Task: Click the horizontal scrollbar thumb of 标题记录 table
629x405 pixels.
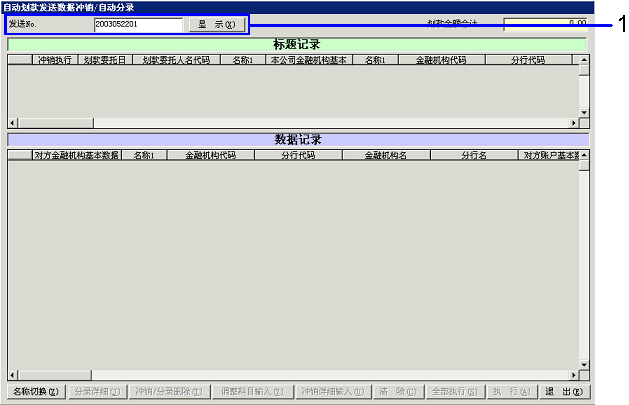Action: (55, 123)
